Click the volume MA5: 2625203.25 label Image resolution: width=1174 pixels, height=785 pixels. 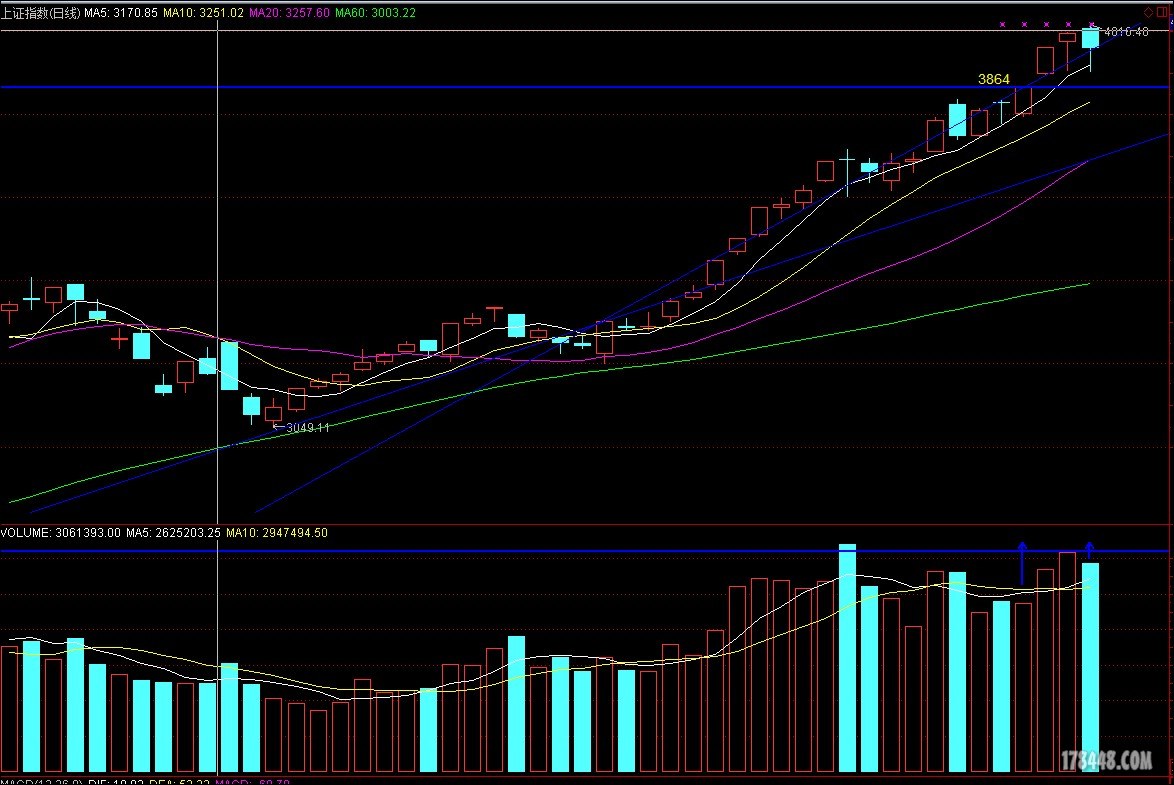pos(173,533)
